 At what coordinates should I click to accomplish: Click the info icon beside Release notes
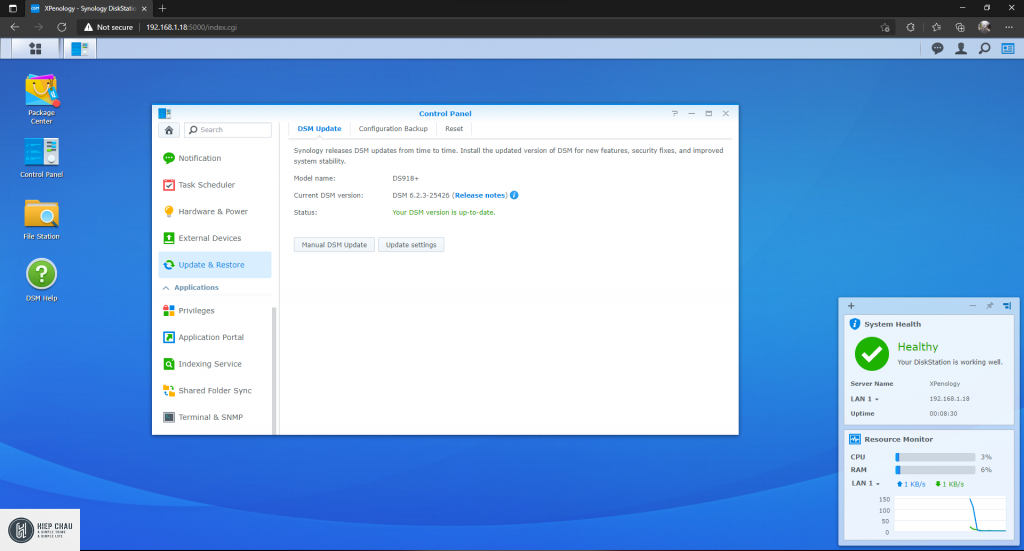point(514,195)
